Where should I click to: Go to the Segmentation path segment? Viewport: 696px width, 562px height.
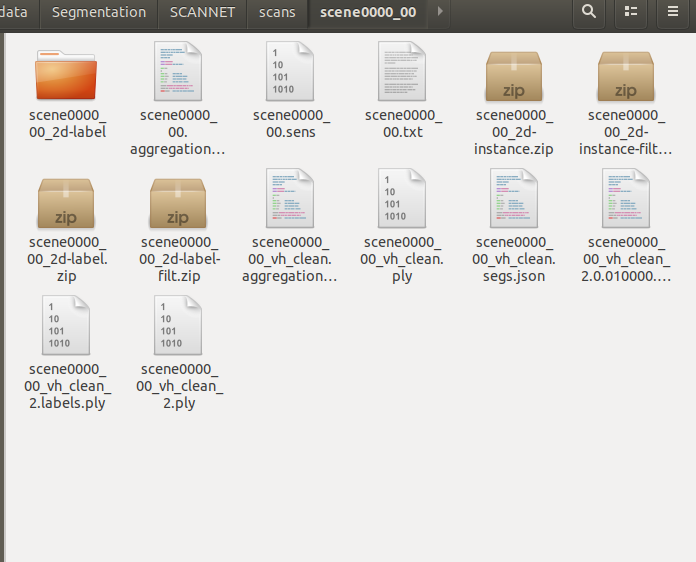[99, 12]
